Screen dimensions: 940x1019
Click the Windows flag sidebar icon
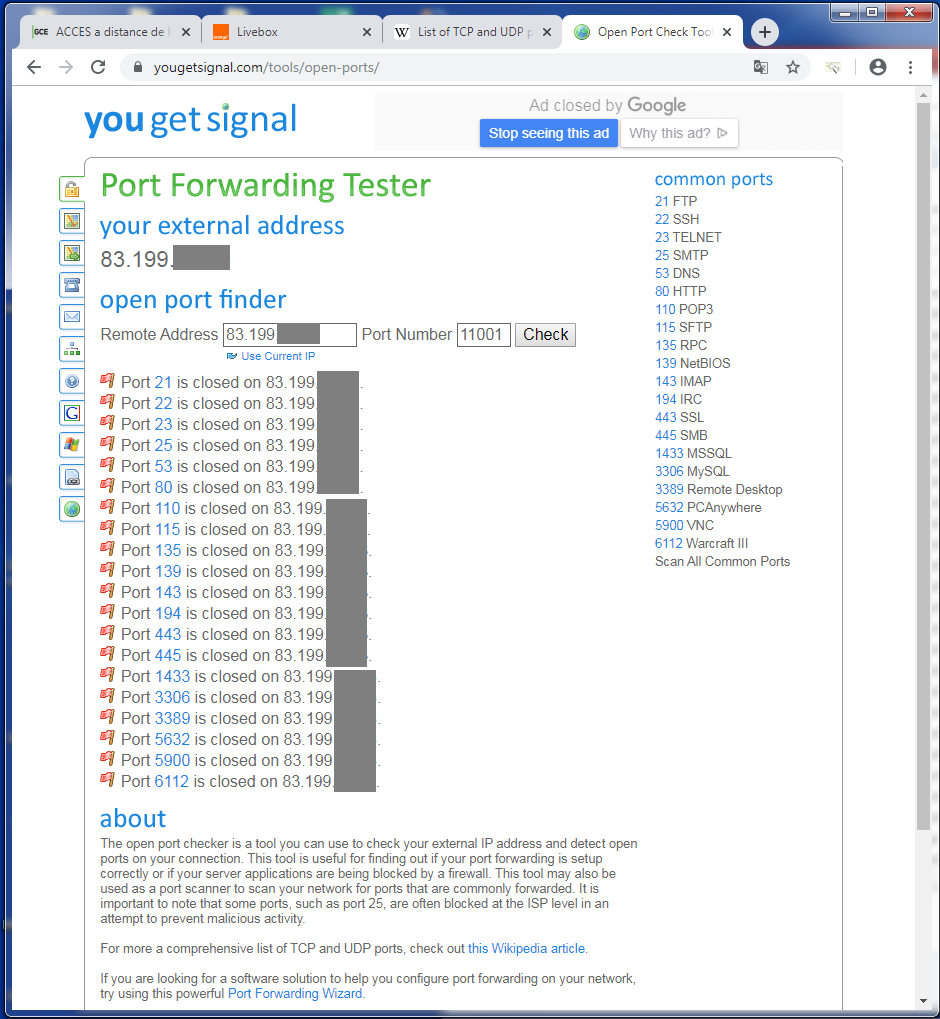72,445
